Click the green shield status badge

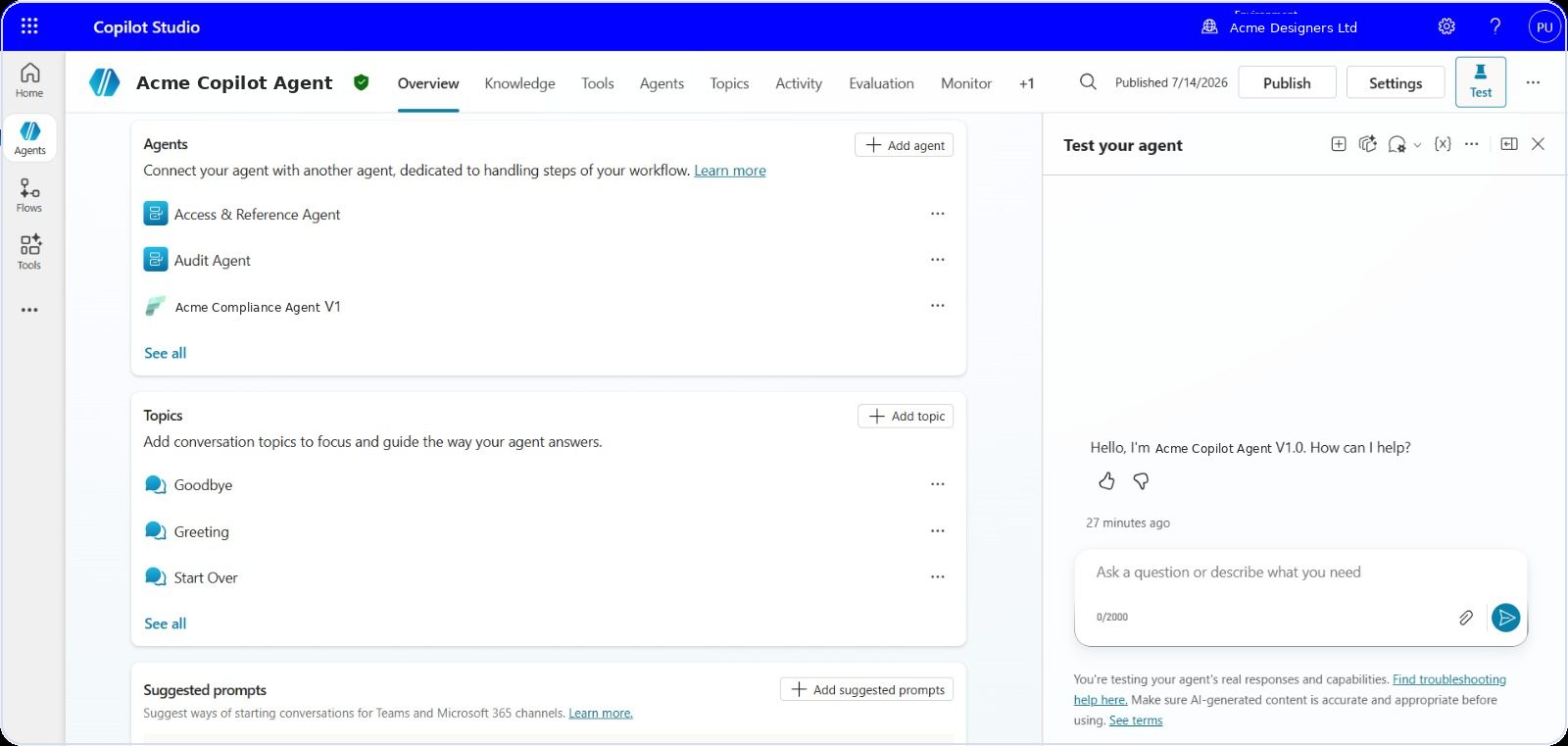click(x=361, y=82)
